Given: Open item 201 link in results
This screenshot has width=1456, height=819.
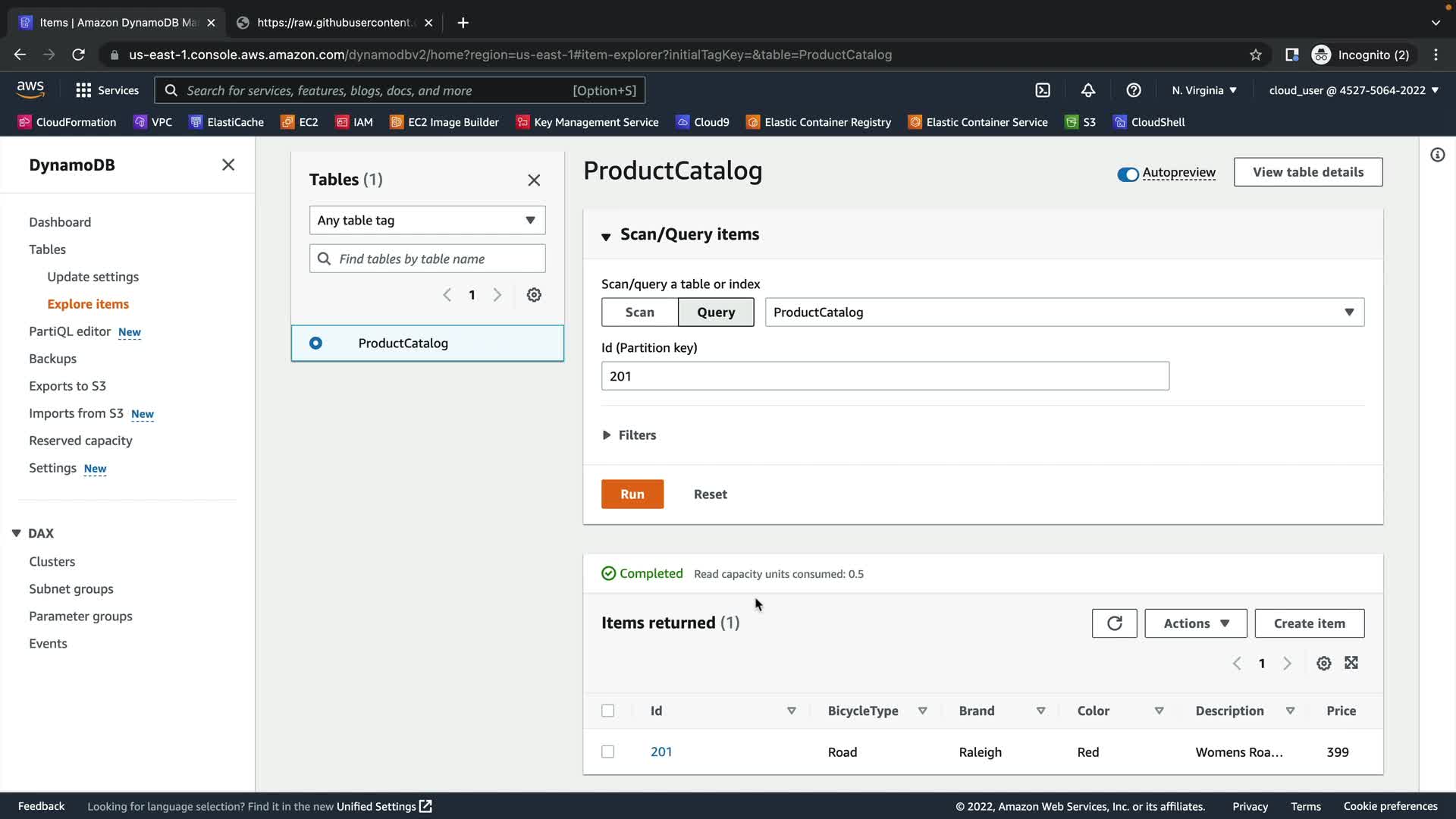Looking at the screenshot, I should coord(661,752).
